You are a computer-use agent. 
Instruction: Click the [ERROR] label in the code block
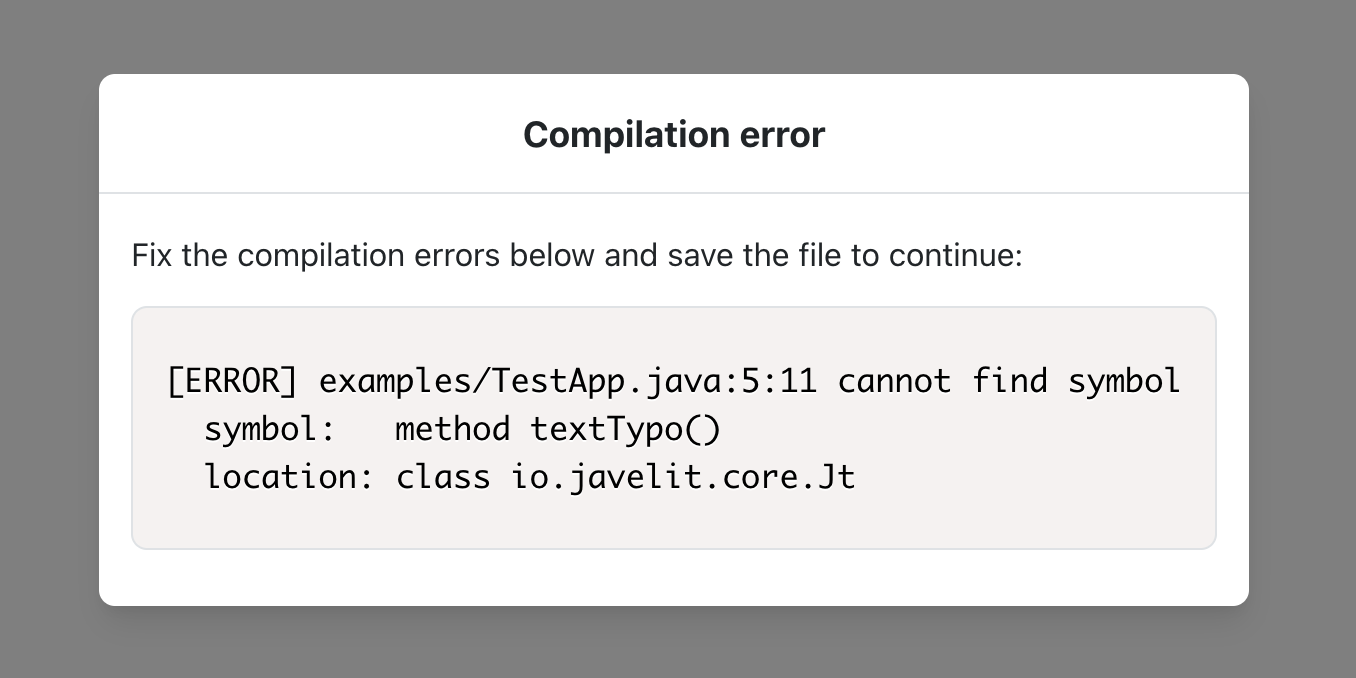[231, 381]
